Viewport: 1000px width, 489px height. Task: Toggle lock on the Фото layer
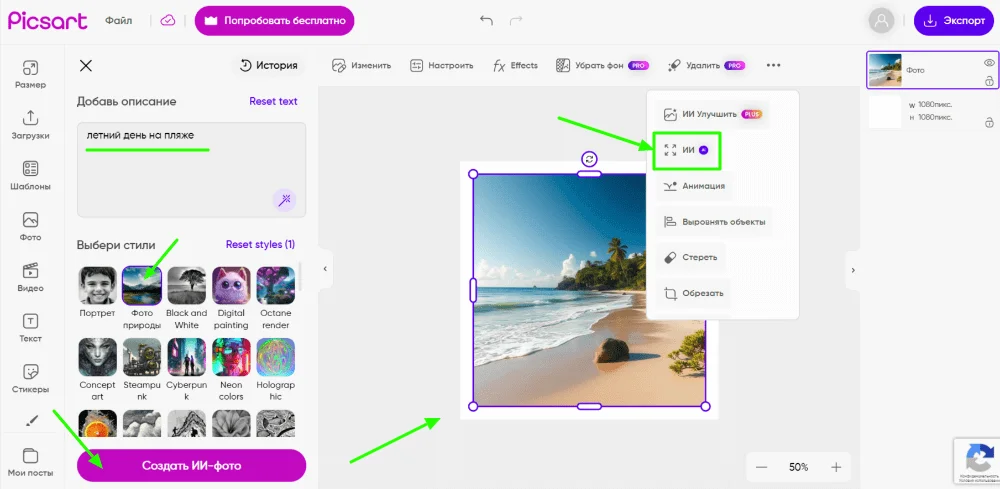pyautogui.click(x=988, y=81)
